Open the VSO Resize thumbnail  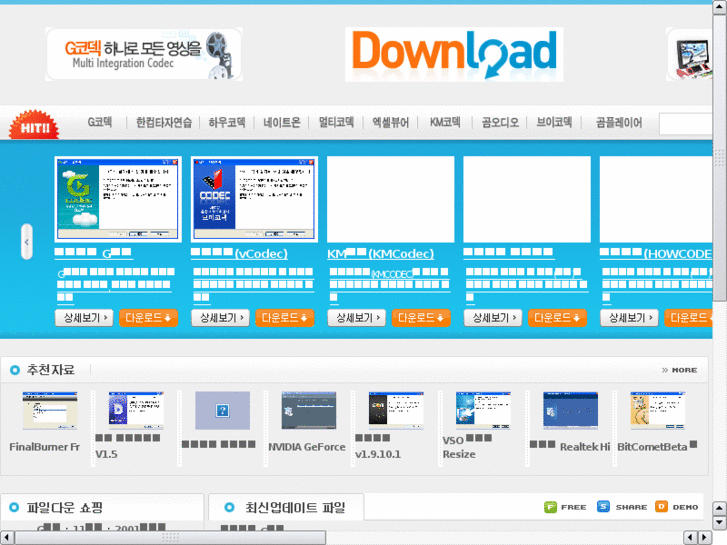click(483, 408)
